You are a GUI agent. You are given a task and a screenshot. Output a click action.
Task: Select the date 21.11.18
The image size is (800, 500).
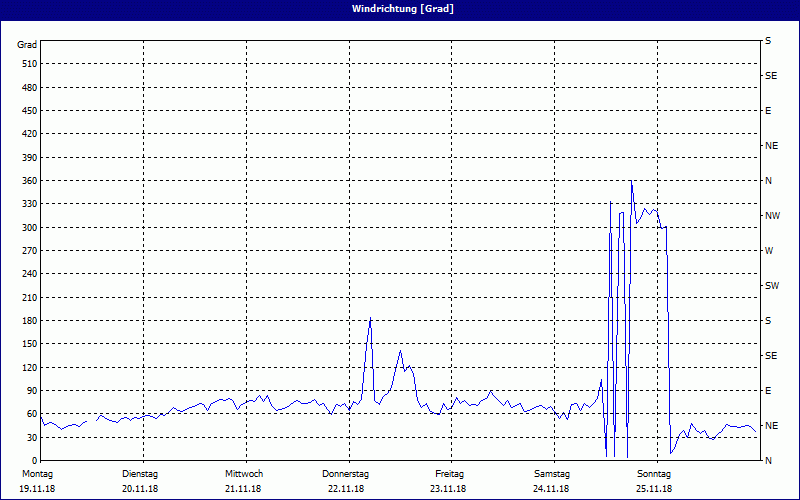point(243,489)
